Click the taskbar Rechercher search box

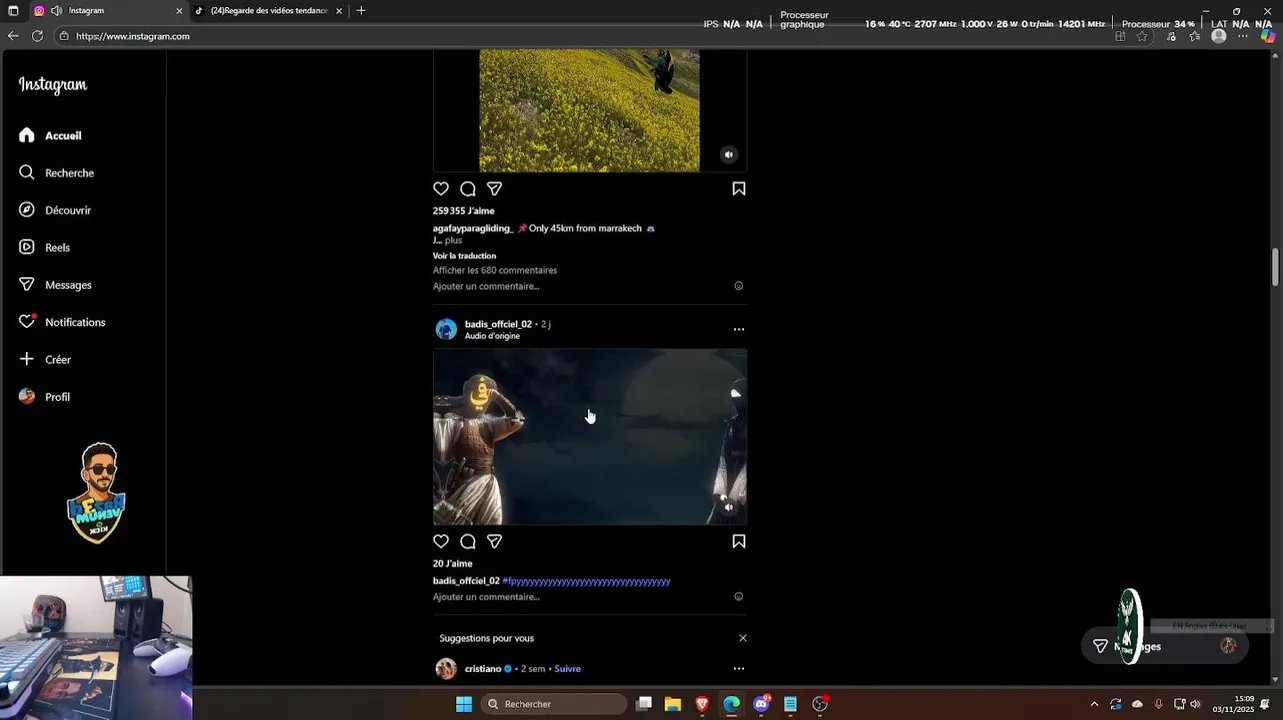coord(555,704)
